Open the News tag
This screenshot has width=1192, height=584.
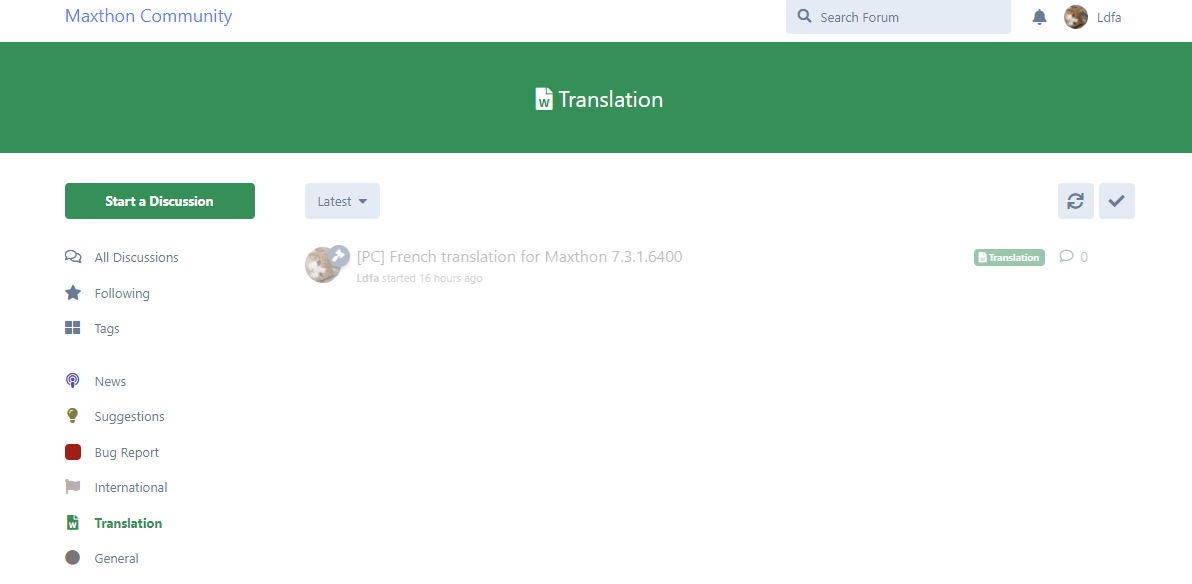click(110, 381)
